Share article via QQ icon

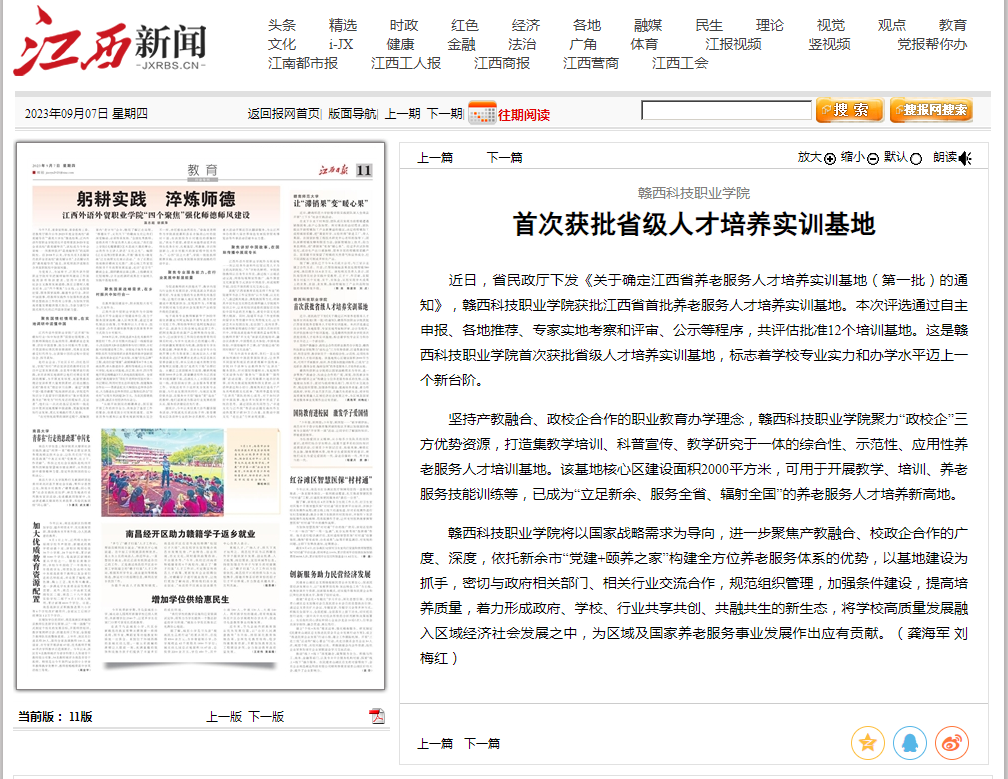[910, 742]
